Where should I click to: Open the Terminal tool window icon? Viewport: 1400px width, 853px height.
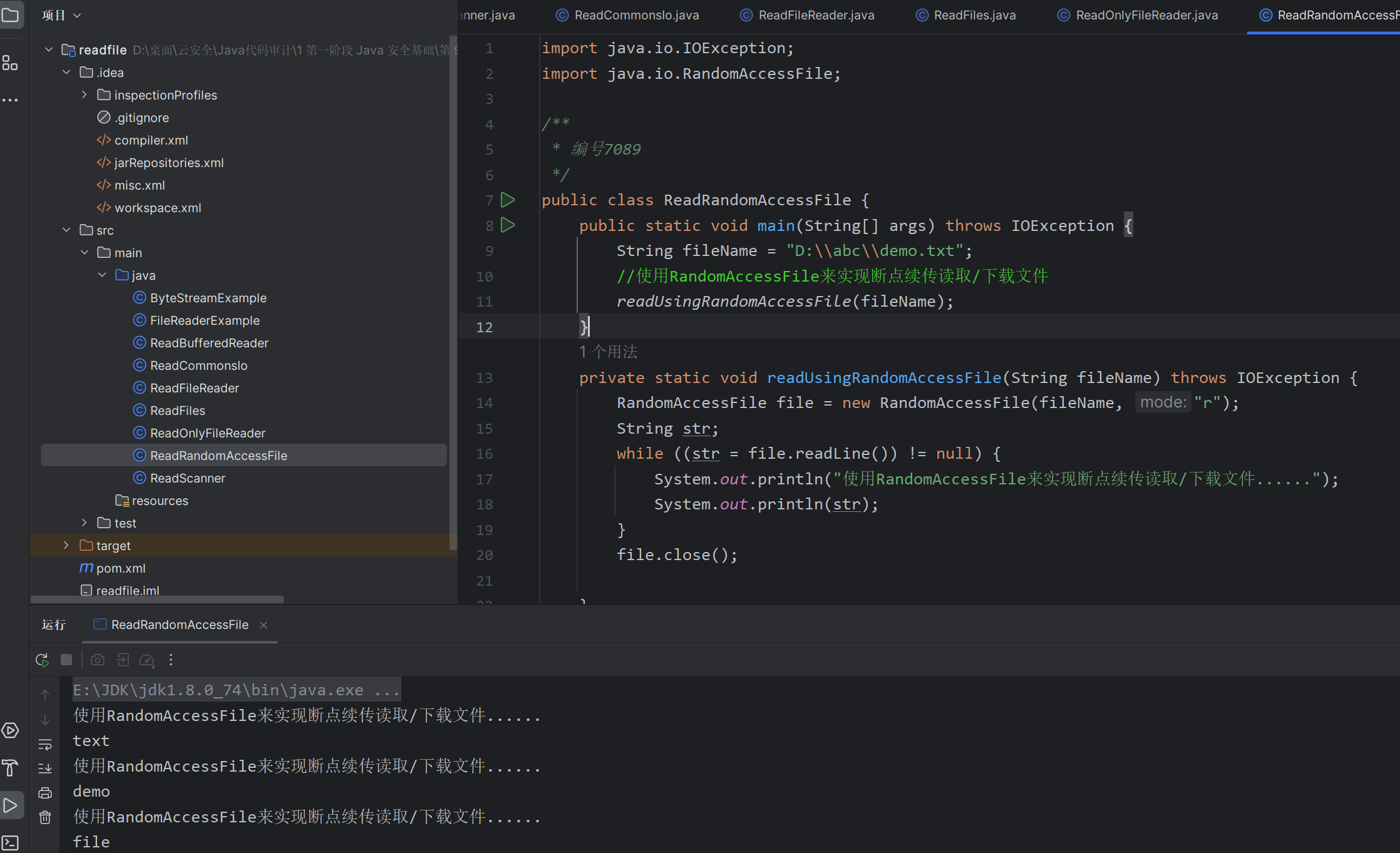point(10,842)
